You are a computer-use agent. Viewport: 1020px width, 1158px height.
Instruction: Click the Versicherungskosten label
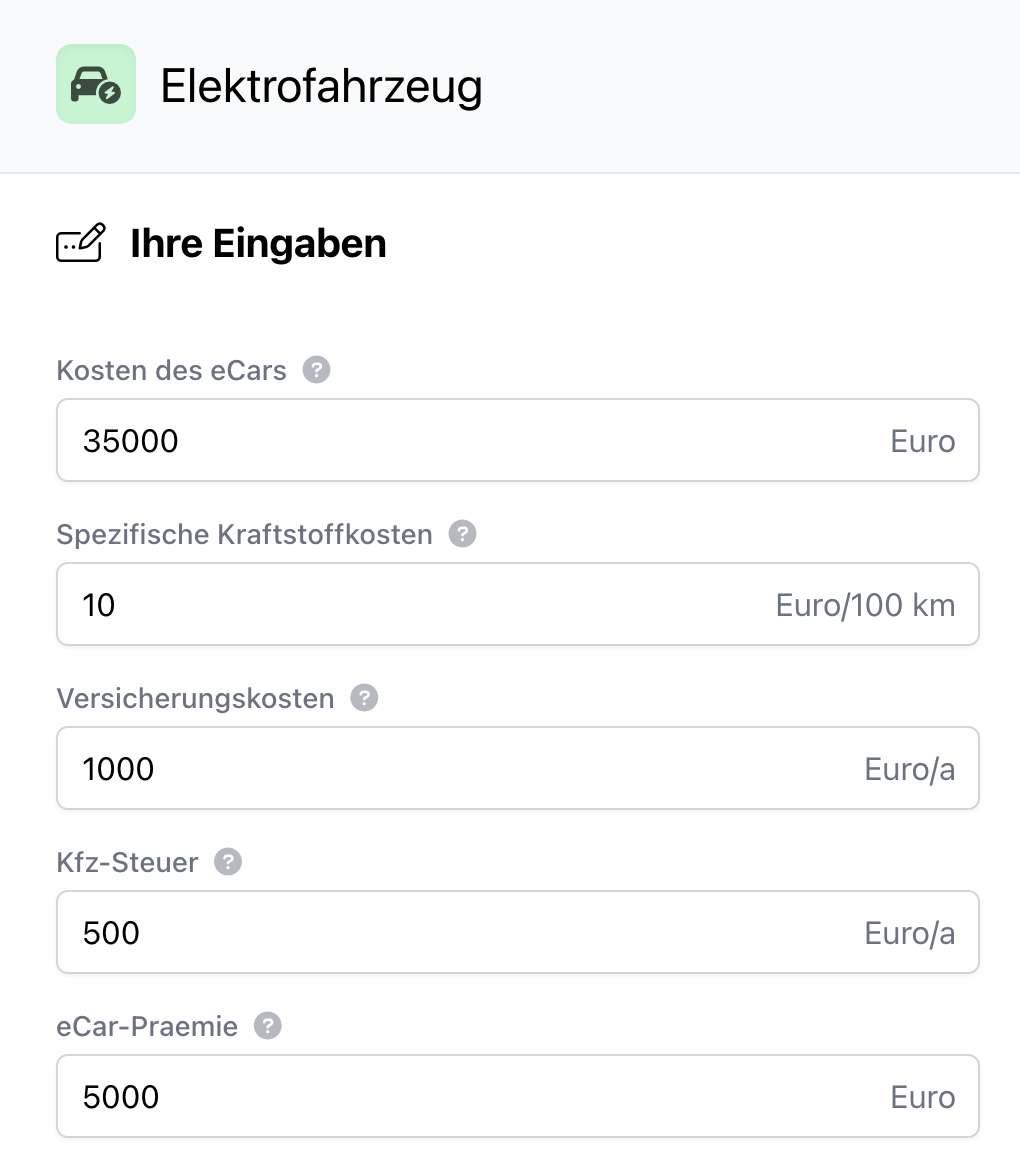point(195,698)
